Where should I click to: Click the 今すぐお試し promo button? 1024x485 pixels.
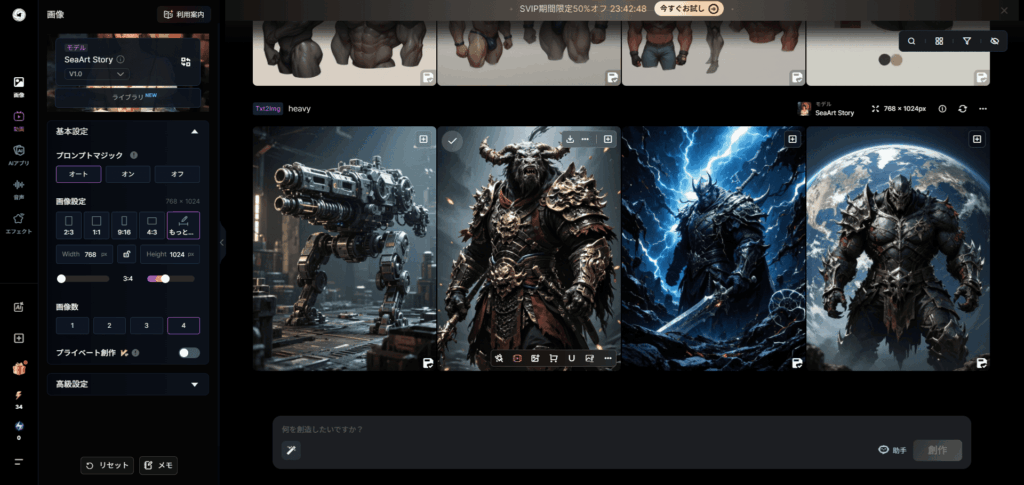pos(688,8)
